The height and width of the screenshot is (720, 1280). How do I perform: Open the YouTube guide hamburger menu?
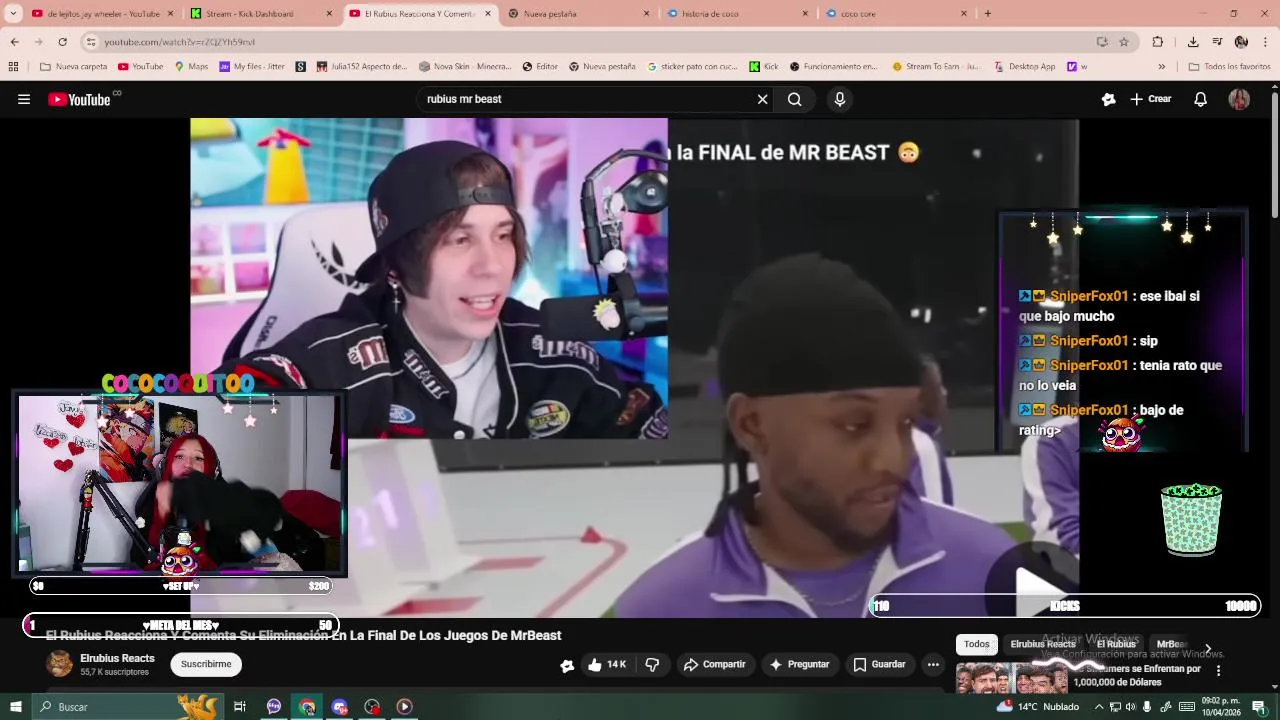[x=24, y=99]
